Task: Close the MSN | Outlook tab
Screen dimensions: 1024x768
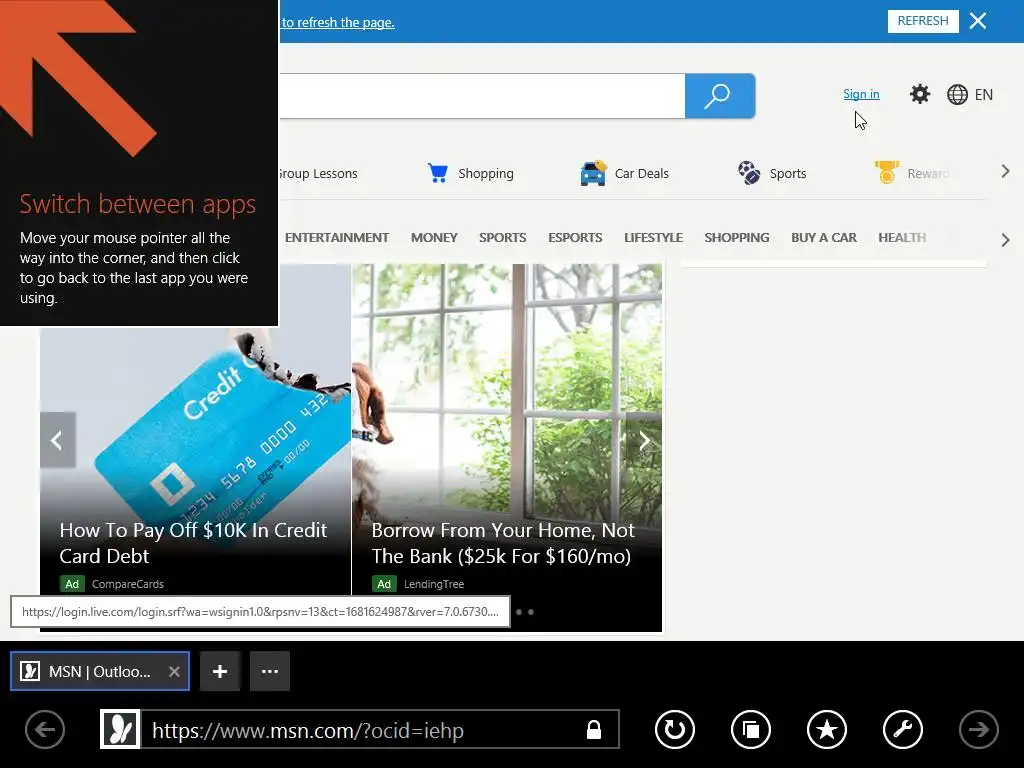Action: pyautogui.click(x=174, y=671)
